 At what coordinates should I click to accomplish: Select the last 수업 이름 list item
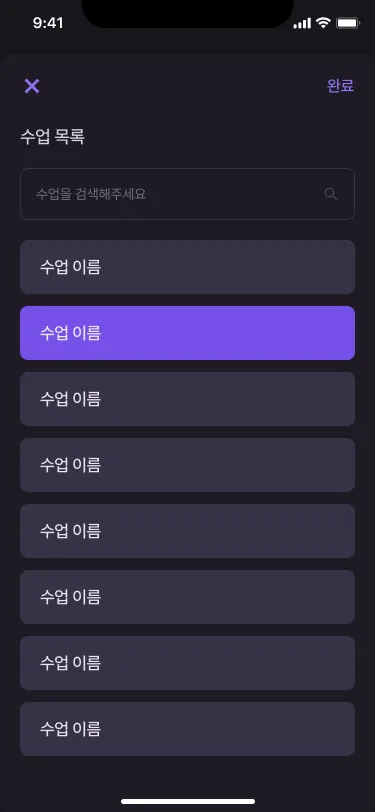pos(188,729)
